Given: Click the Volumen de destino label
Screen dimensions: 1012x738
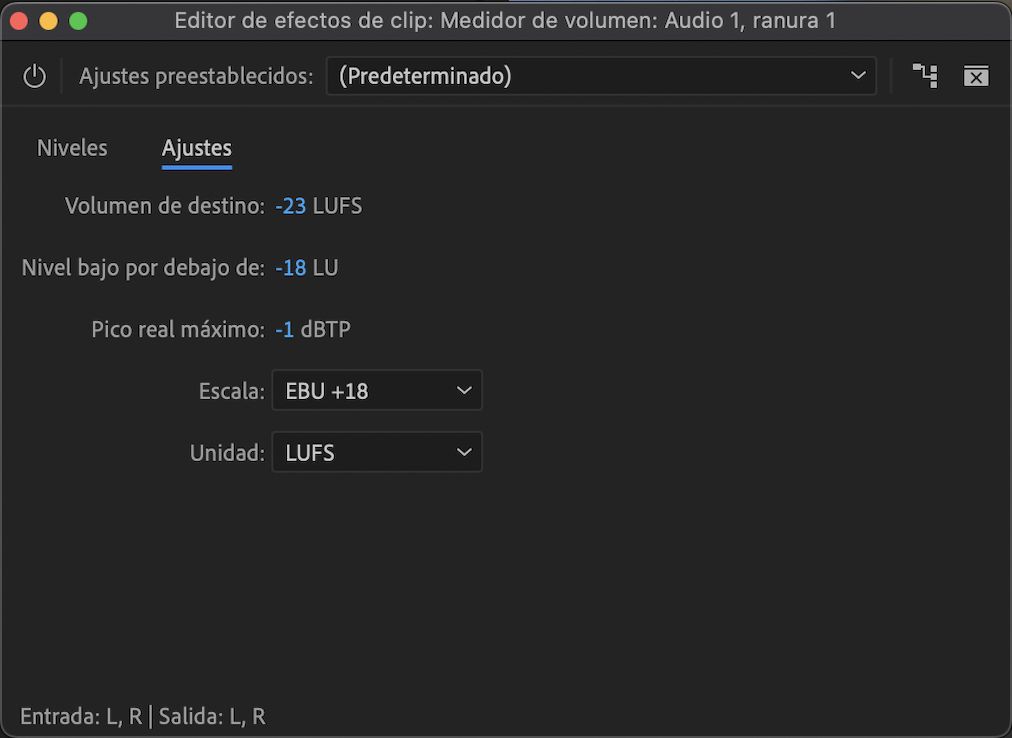Looking at the screenshot, I should pos(163,205).
